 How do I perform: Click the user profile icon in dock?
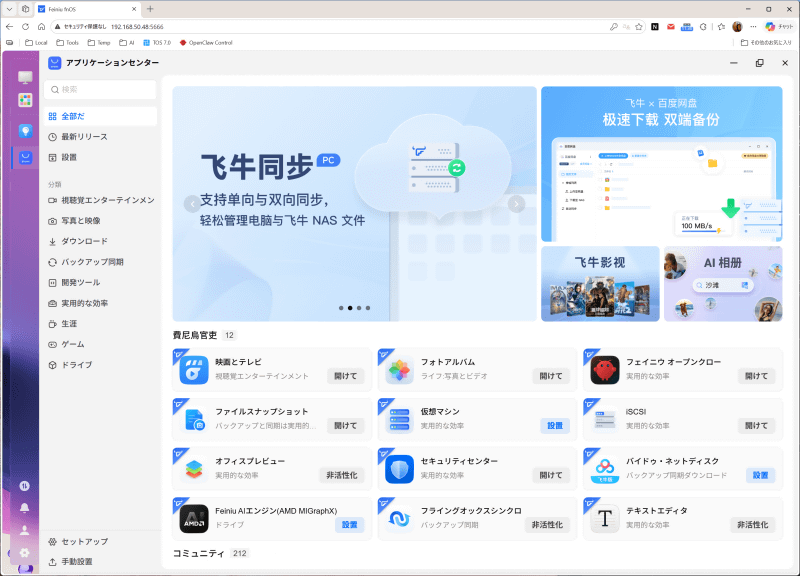(x=24, y=530)
